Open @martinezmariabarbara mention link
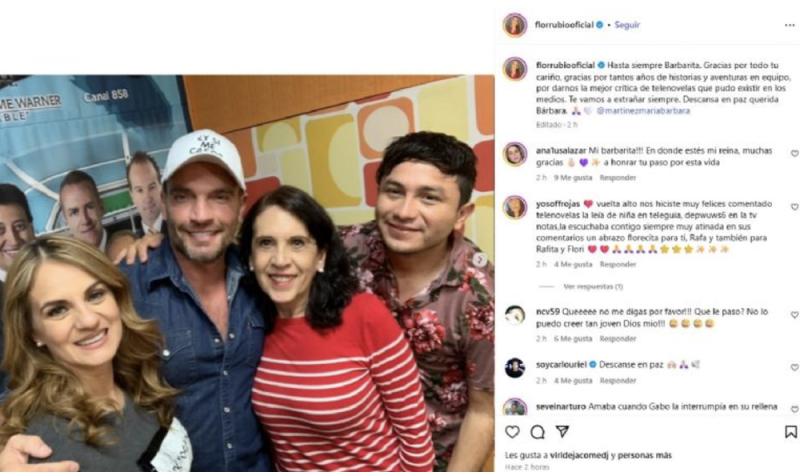This screenshot has width=800, height=472. tap(643, 111)
